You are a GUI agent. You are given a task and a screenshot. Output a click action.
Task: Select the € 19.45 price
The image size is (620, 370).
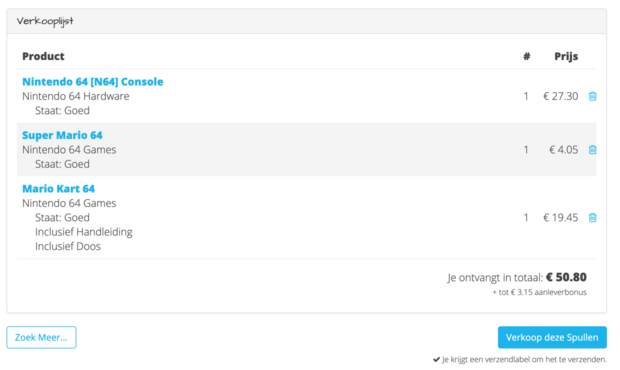coord(560,217)
